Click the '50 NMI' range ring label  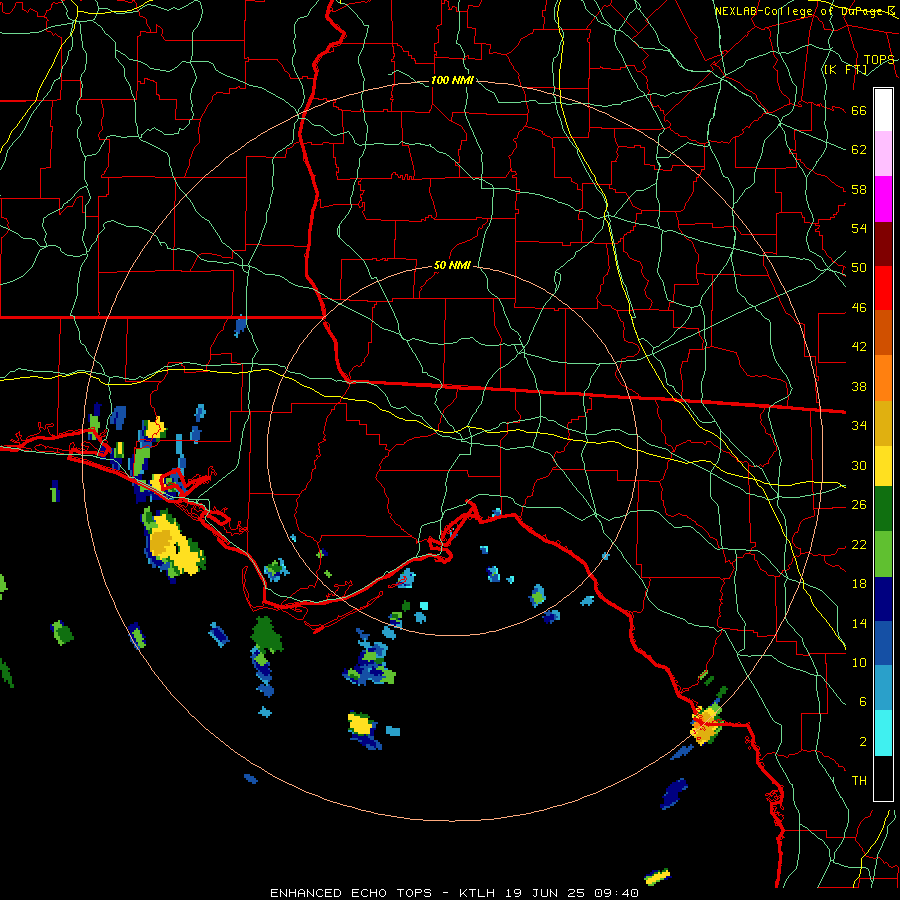tap(452, 265)
